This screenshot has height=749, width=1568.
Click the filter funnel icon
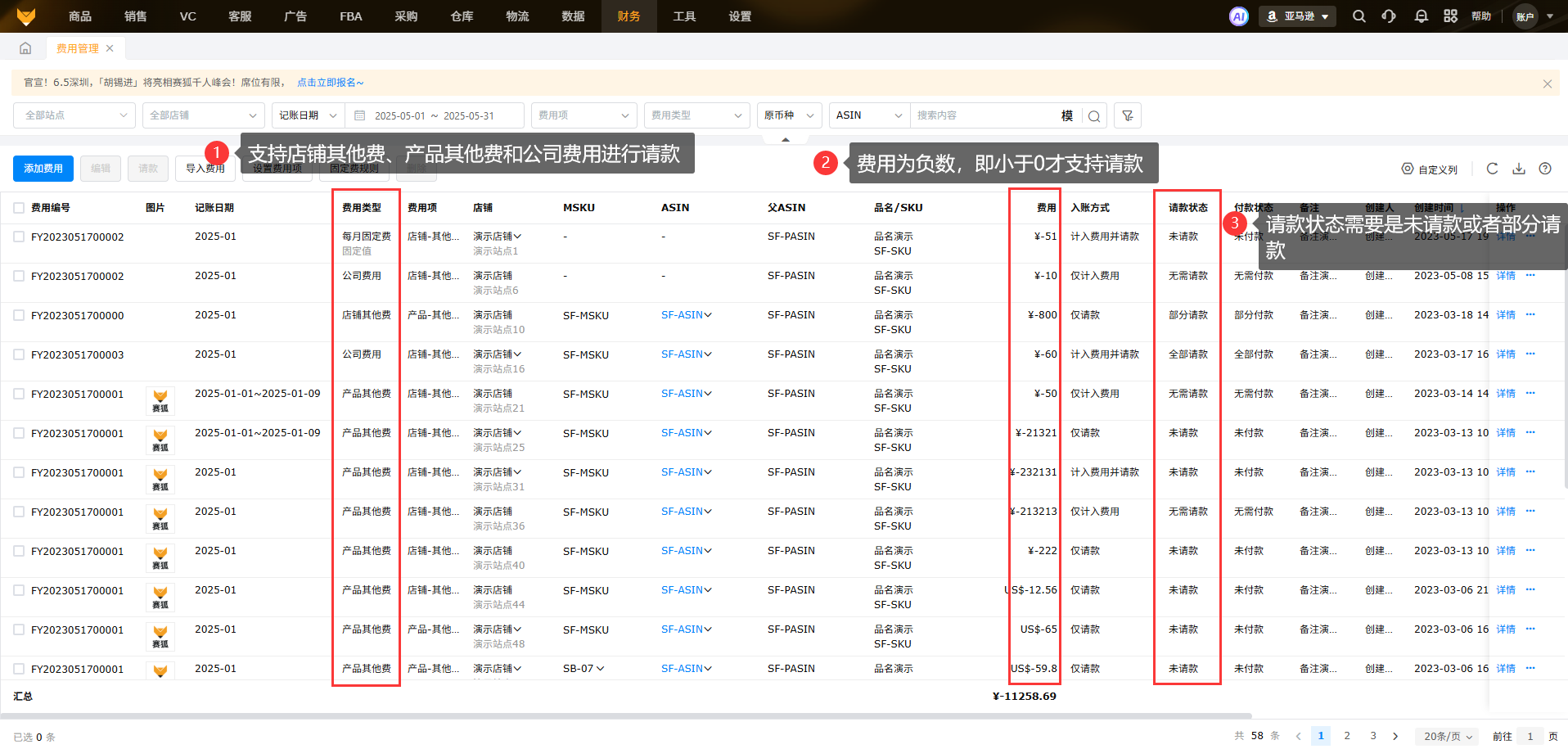[x=1128, y=115]
